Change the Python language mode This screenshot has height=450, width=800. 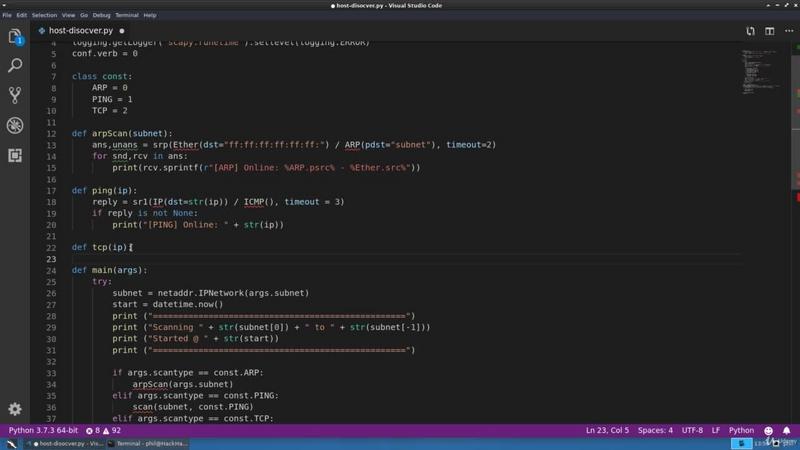[x=741, y=431]
